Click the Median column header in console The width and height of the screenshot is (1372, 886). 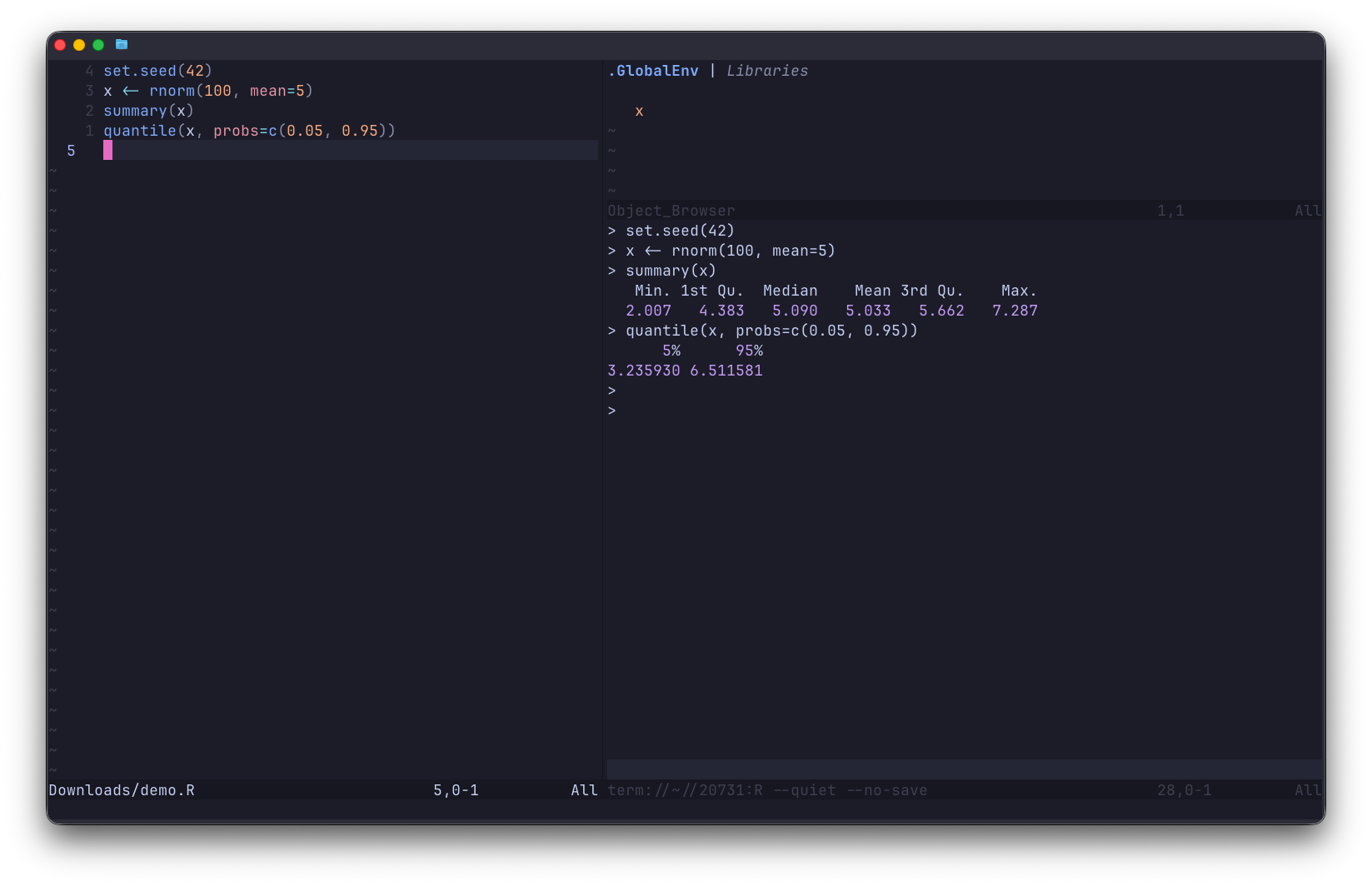pyautogui.click(x=791, y=291)
